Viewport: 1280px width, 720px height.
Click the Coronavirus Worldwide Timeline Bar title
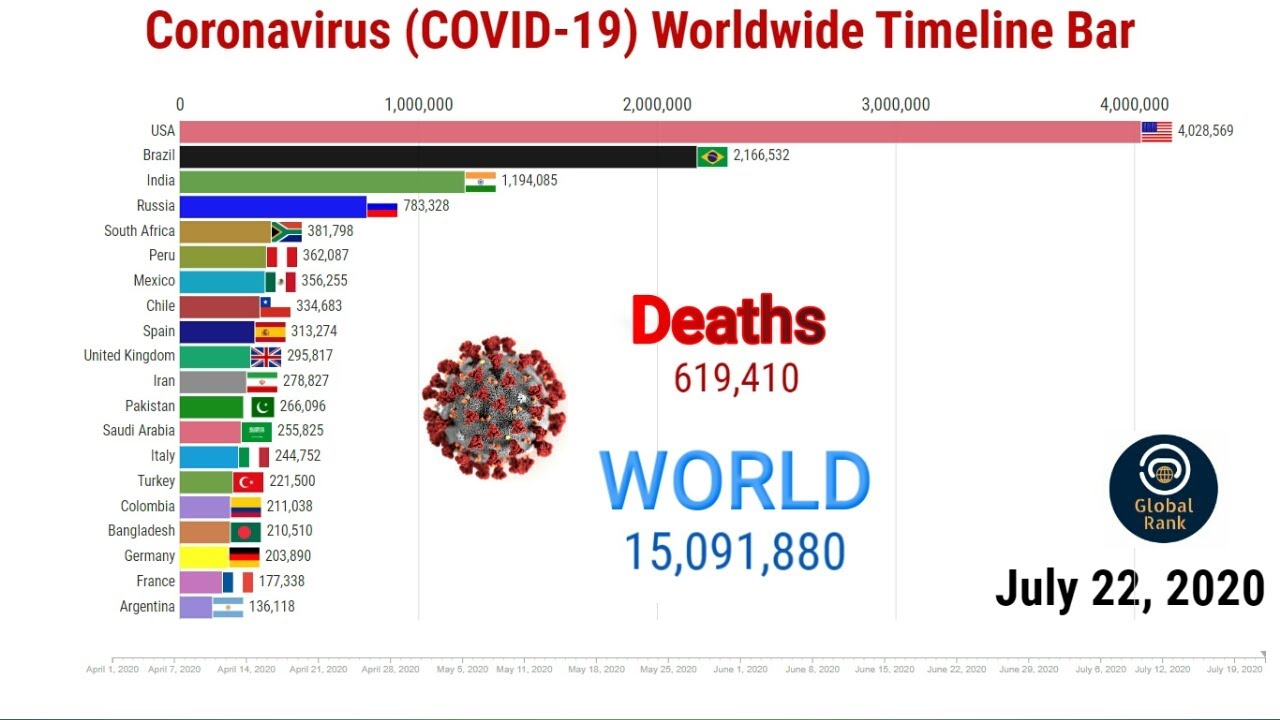(640, 31)
